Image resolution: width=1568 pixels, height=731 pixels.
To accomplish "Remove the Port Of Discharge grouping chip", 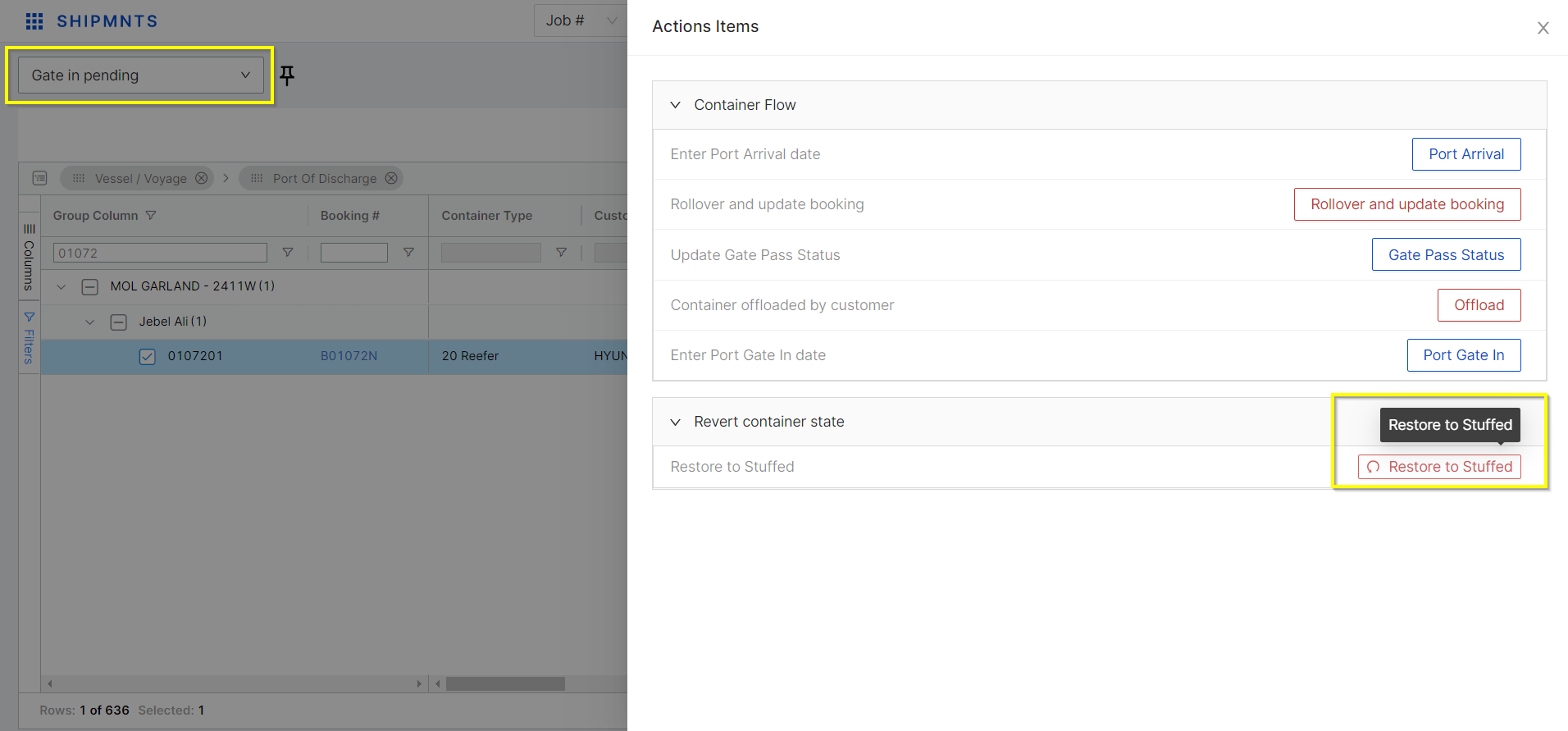I will (391, 178).
